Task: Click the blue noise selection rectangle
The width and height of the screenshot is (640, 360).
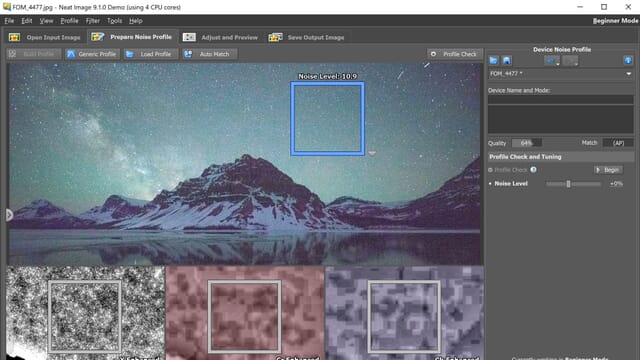Action: [327, 118]
